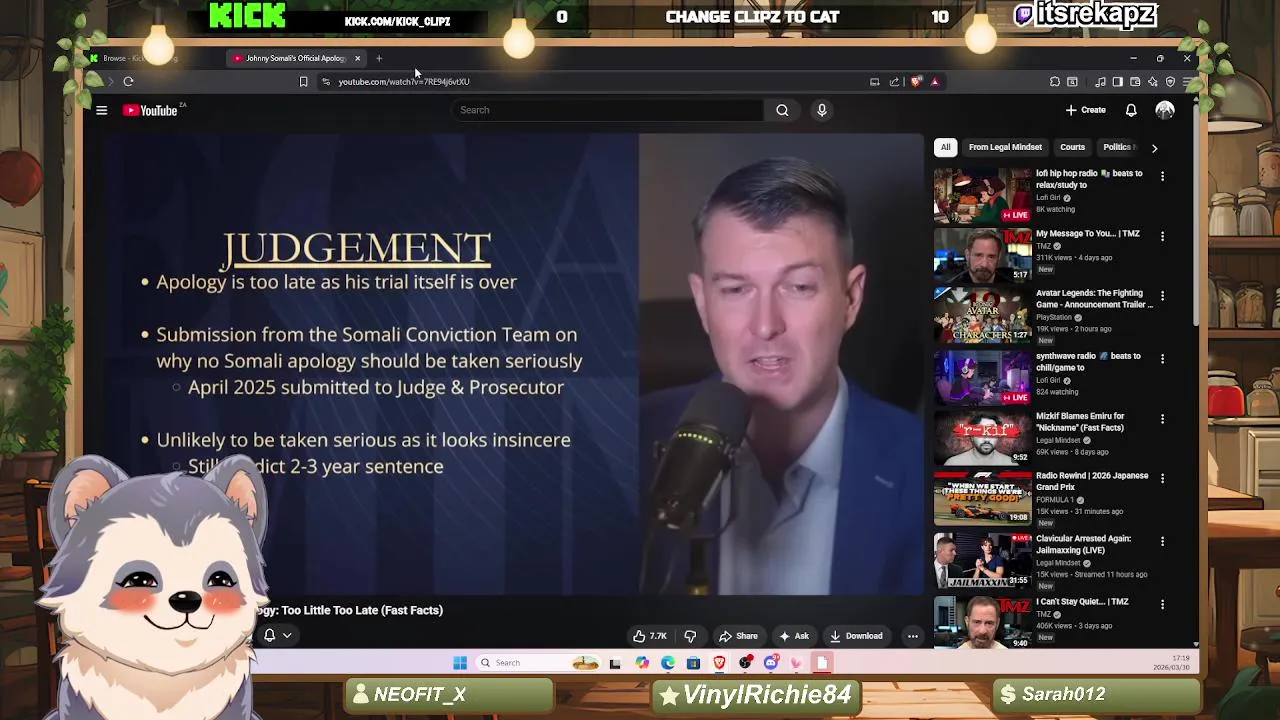Open 'Radio Rewind | 2026 Japanese Grand Prix' title
Viewport: 1280px width, 720px height.
coord(1092,482)
